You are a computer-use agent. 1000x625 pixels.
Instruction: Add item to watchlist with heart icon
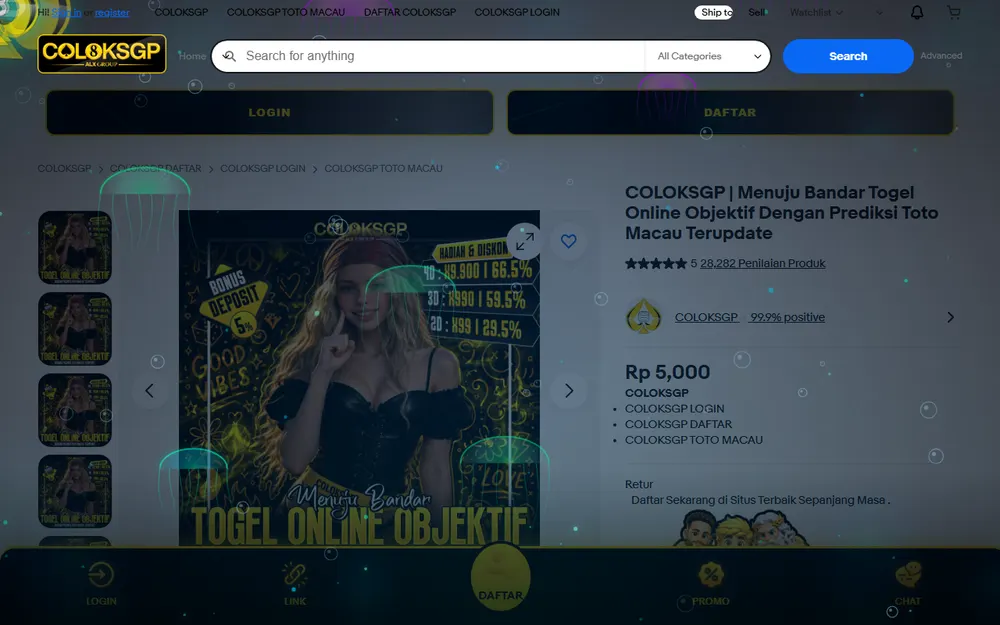[x=568, y=241]
